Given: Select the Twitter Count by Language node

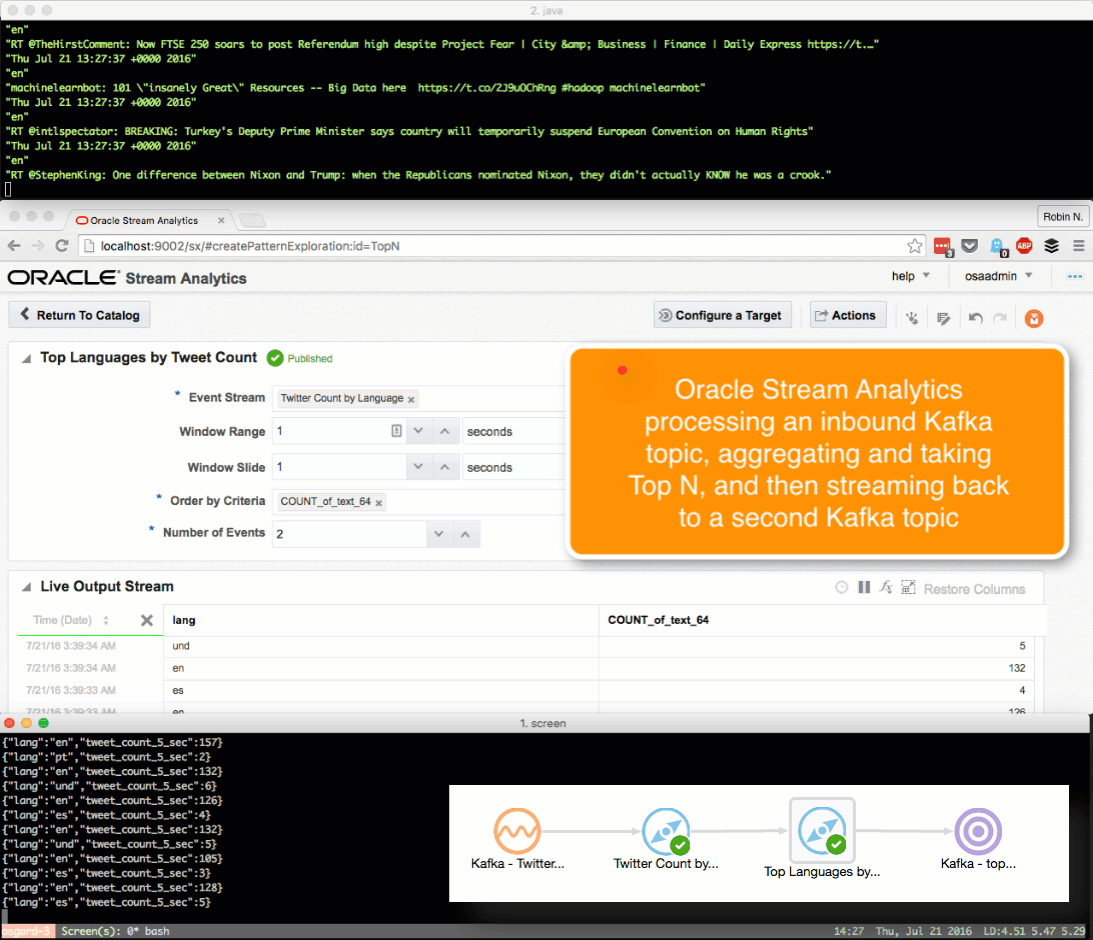Looking at the screenshot, I should 665,832.
